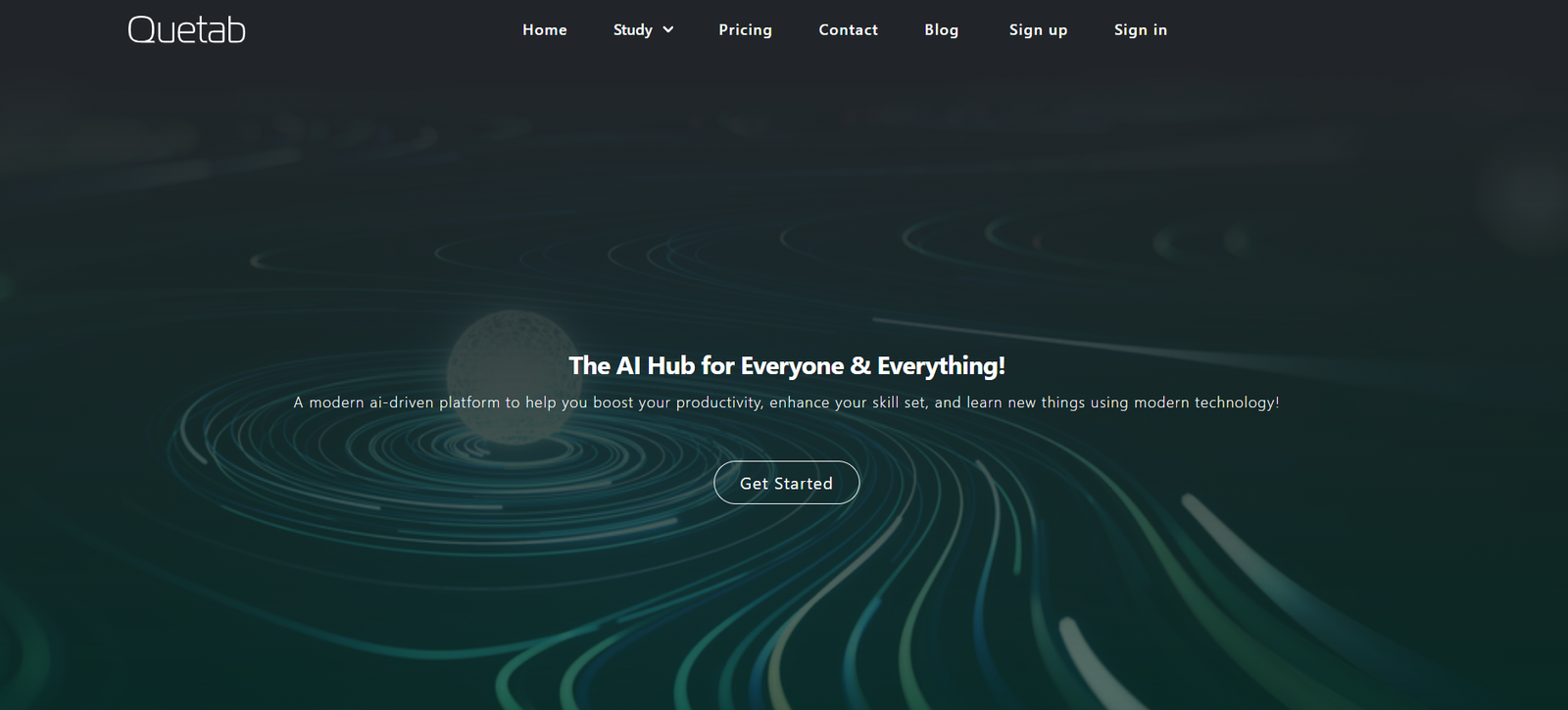Click Sign in at the top
The image size is (1568, 710).
pyautogui.click(x=1140, y=30)
